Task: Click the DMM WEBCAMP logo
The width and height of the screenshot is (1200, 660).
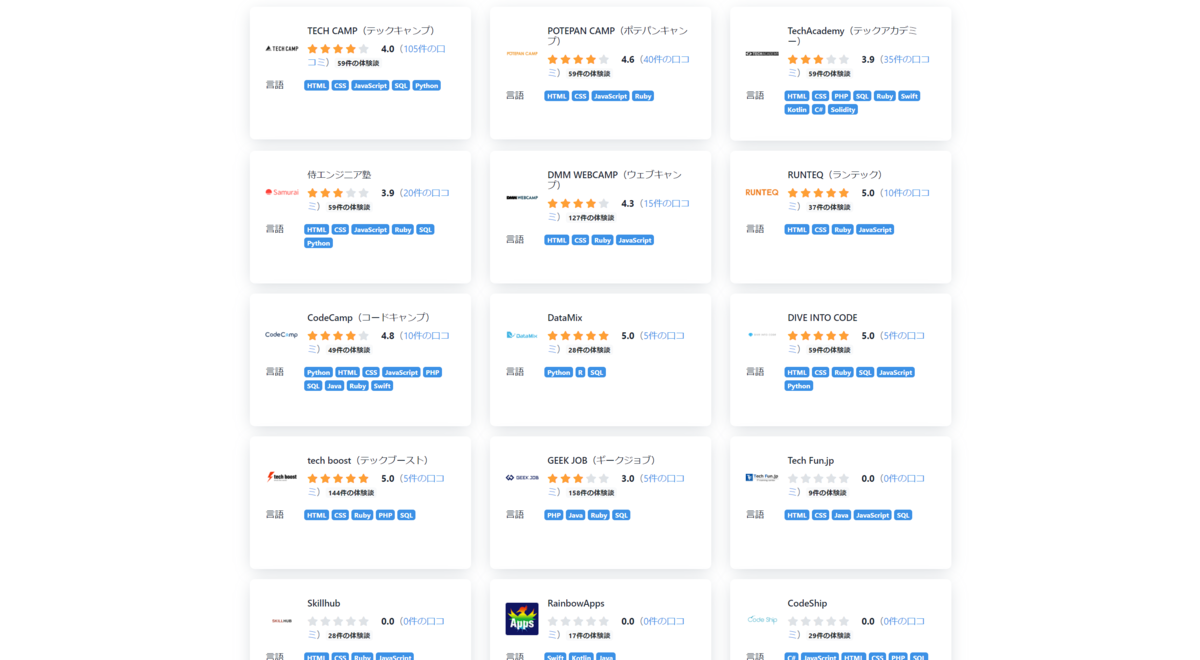Action: [x=522, y=197]
